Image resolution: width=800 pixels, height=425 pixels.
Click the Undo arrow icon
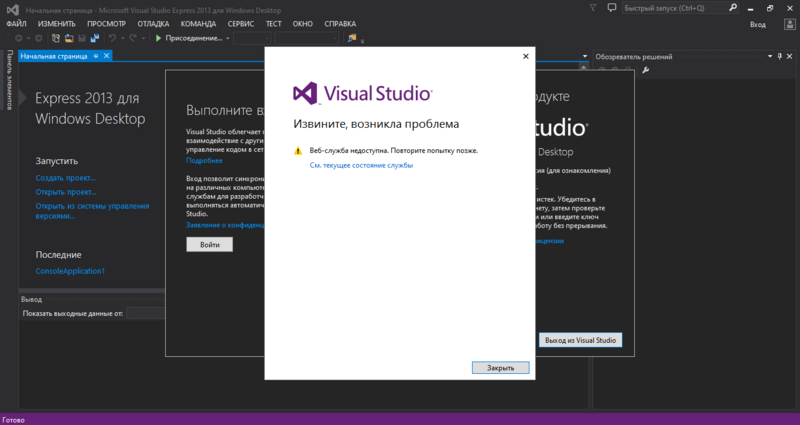pyautogui.click(x=112, y=38)
